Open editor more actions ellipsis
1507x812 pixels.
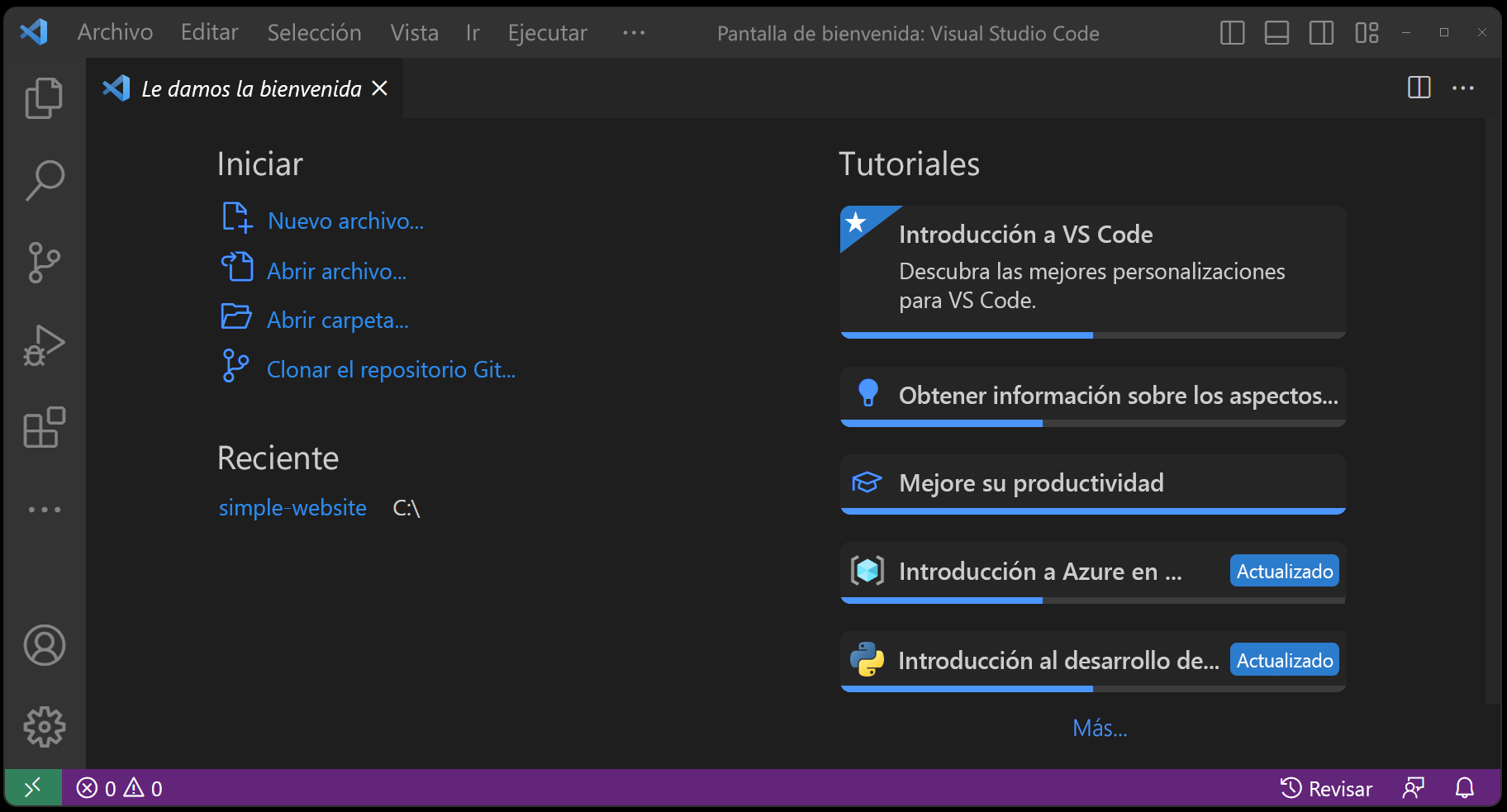(x=1463, y=88)
